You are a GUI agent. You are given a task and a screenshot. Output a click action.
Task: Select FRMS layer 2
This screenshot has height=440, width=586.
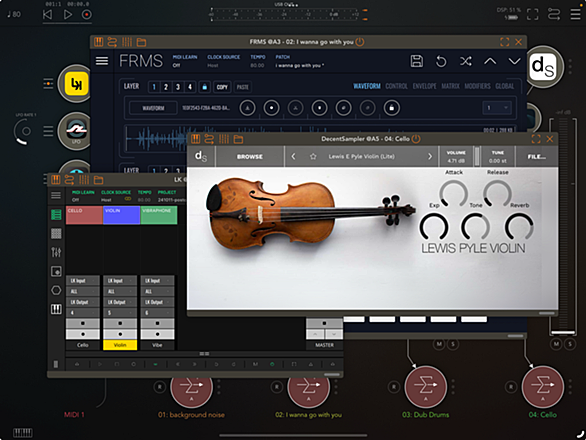point(166,87)
